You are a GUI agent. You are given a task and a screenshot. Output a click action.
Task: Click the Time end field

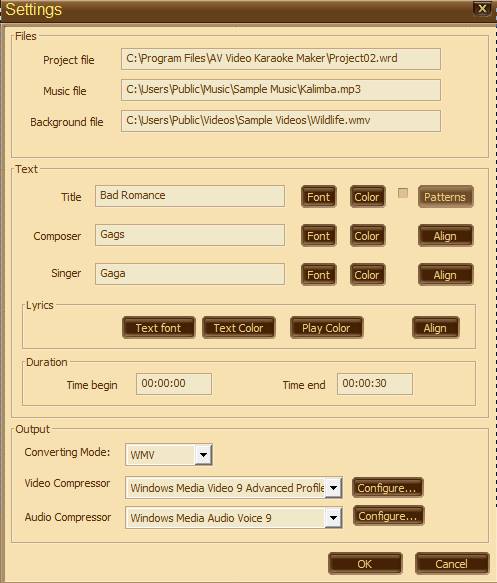pyautogui.click(x=375, y=384)
